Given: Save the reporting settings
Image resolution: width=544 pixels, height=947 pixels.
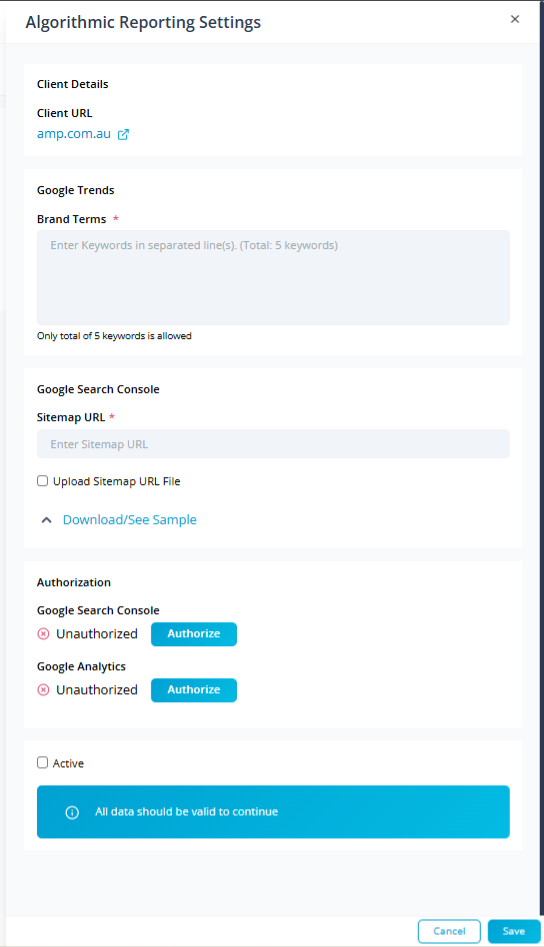Looking at the screenshot, I should coord(514,931).
